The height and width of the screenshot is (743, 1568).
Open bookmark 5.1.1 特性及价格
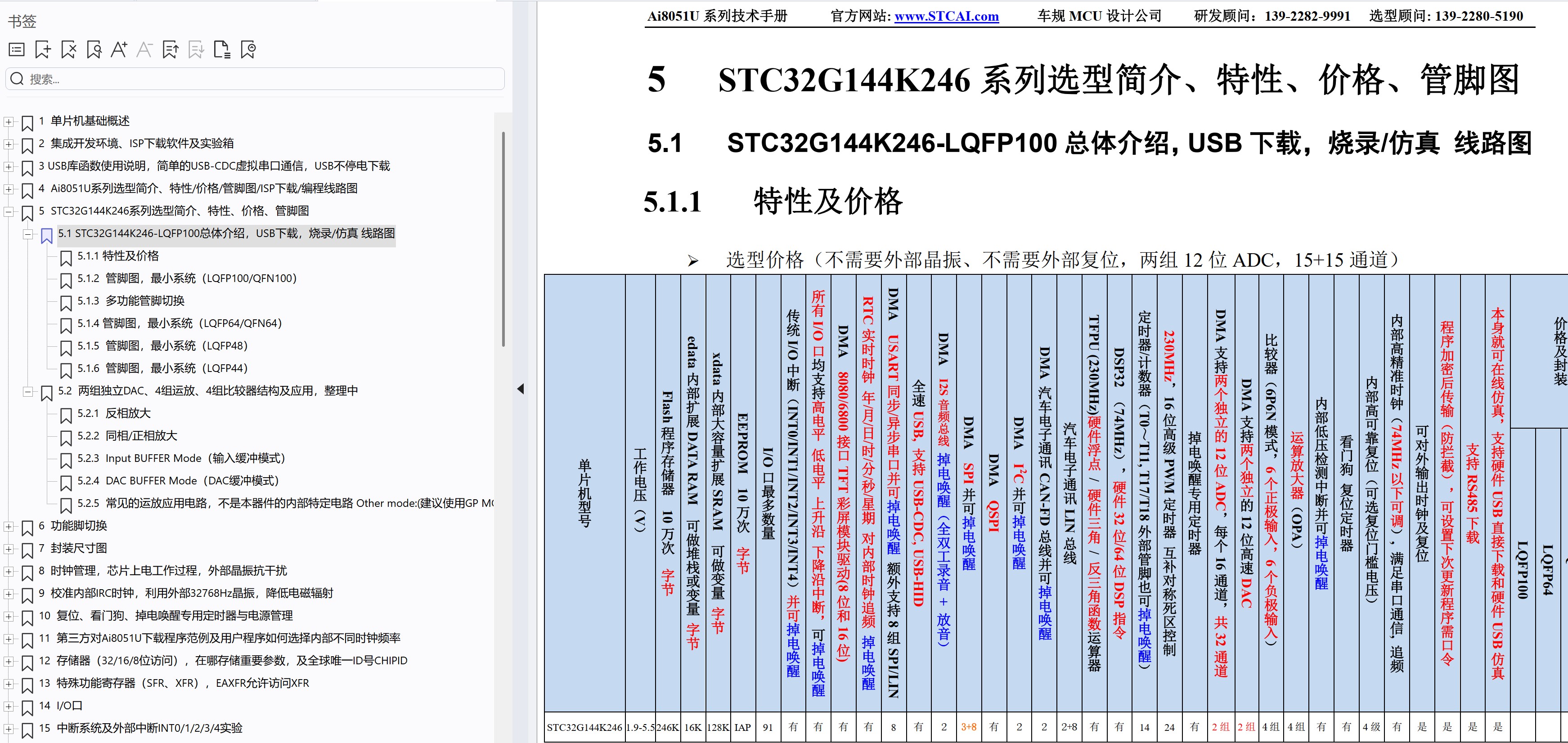117,256
